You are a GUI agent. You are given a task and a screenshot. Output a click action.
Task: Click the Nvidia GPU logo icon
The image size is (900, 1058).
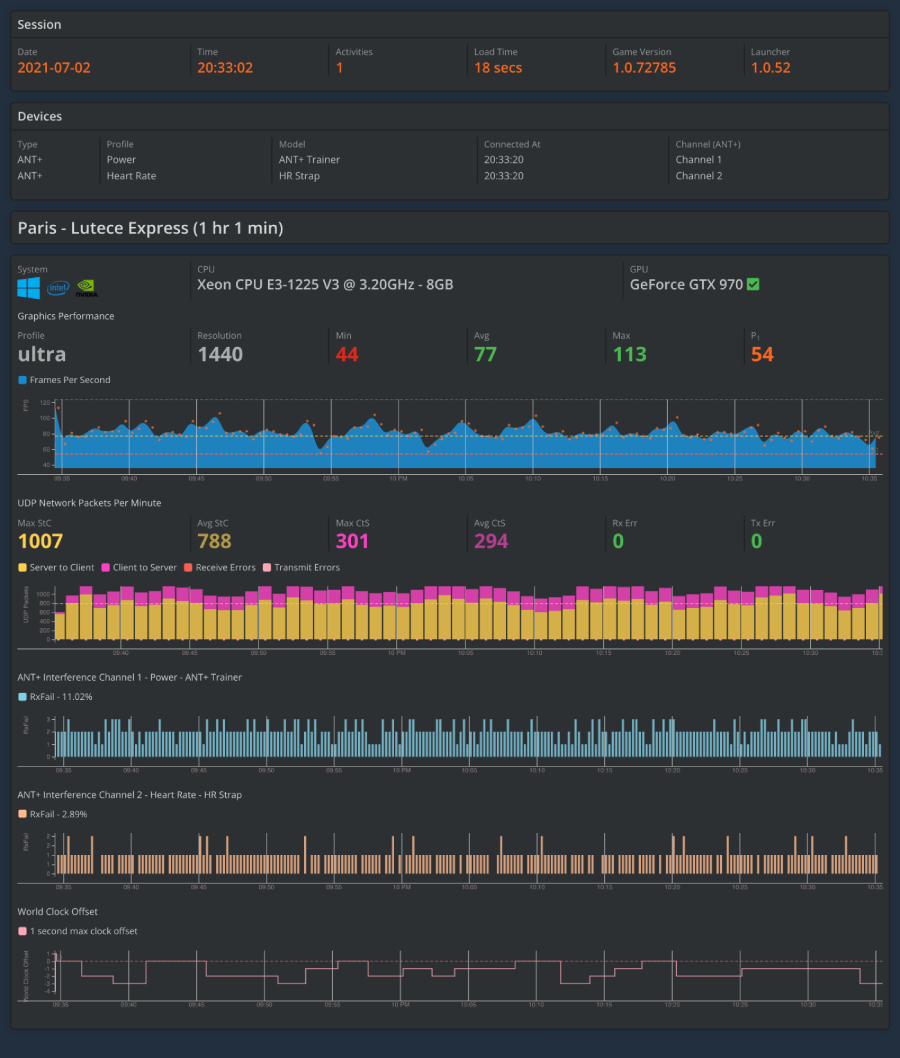tap(87, 289)
